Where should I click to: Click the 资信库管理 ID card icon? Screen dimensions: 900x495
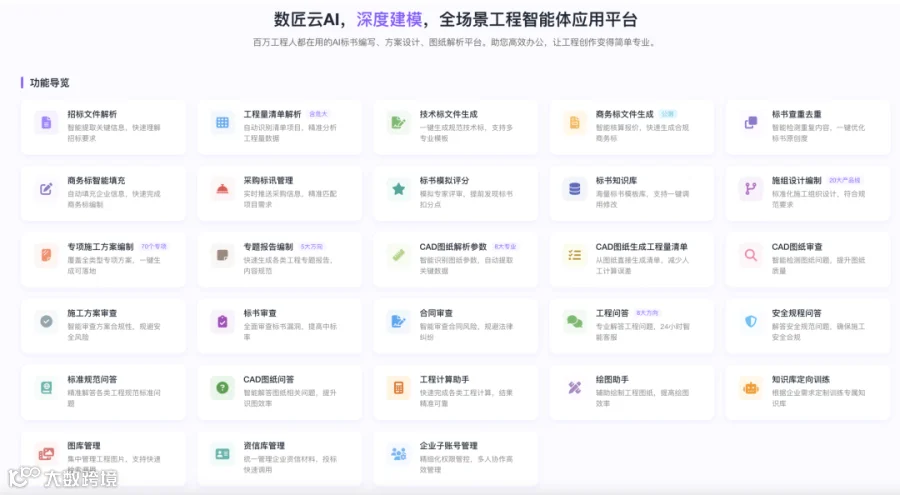point(222,454)
